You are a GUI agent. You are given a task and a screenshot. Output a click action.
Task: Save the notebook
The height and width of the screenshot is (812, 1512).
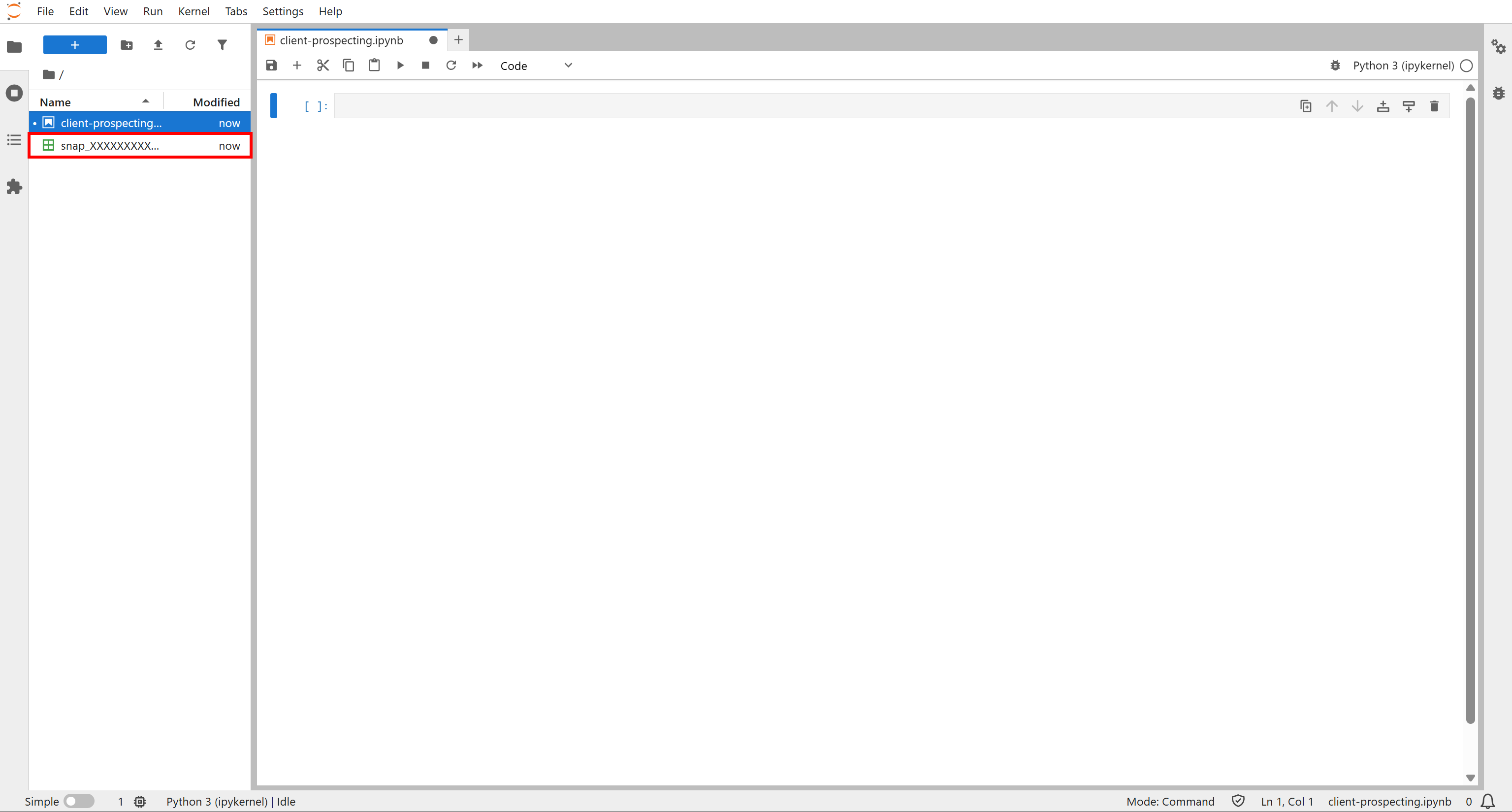(271, 65)
